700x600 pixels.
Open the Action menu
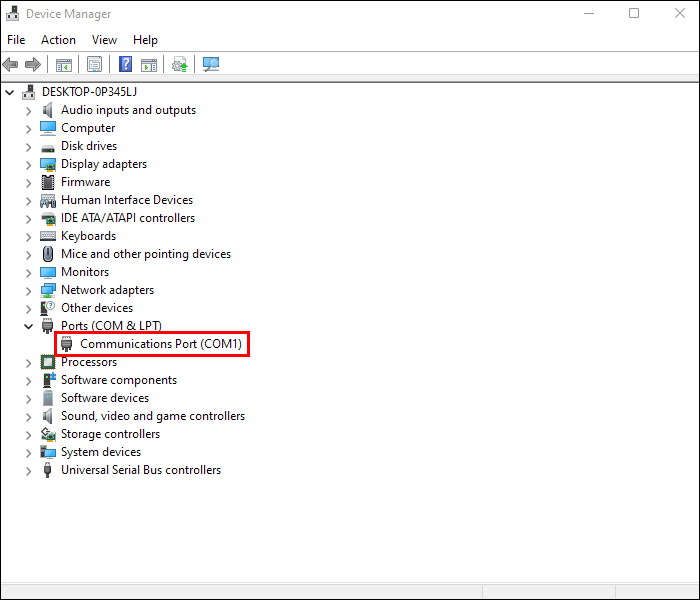point(58,40)
